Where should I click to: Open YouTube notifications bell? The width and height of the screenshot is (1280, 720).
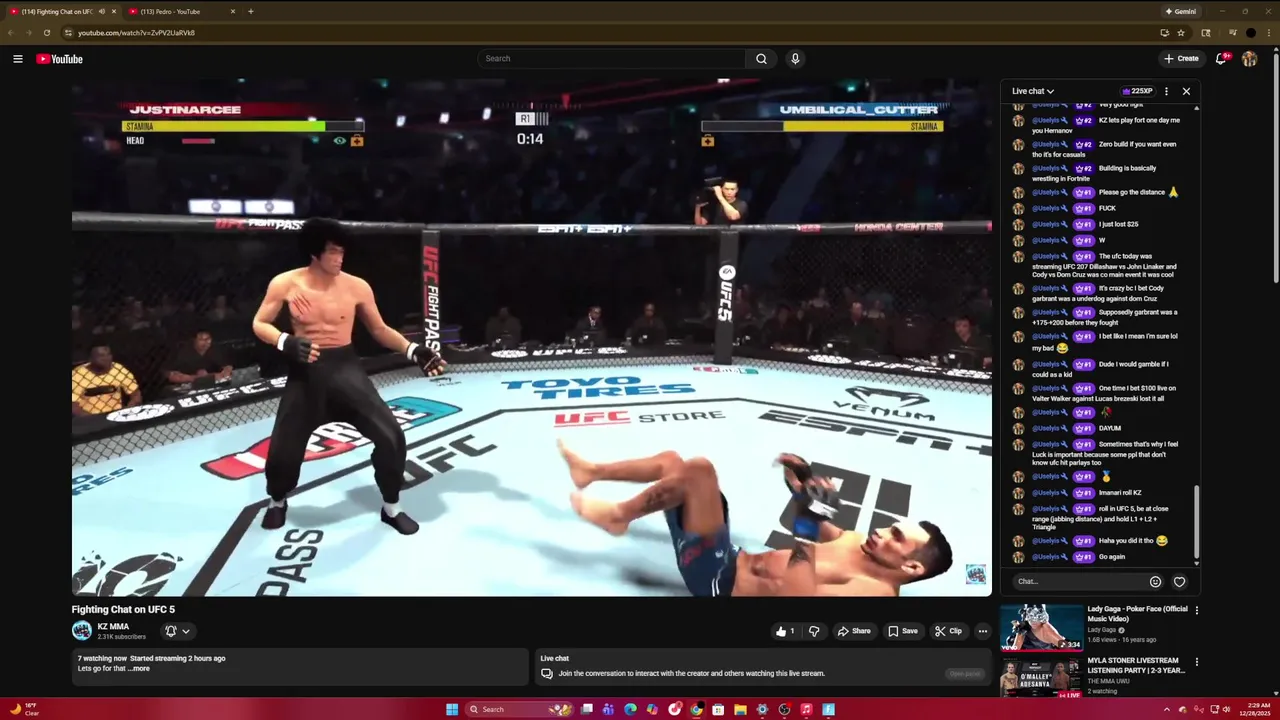[x=1221, y=59]
